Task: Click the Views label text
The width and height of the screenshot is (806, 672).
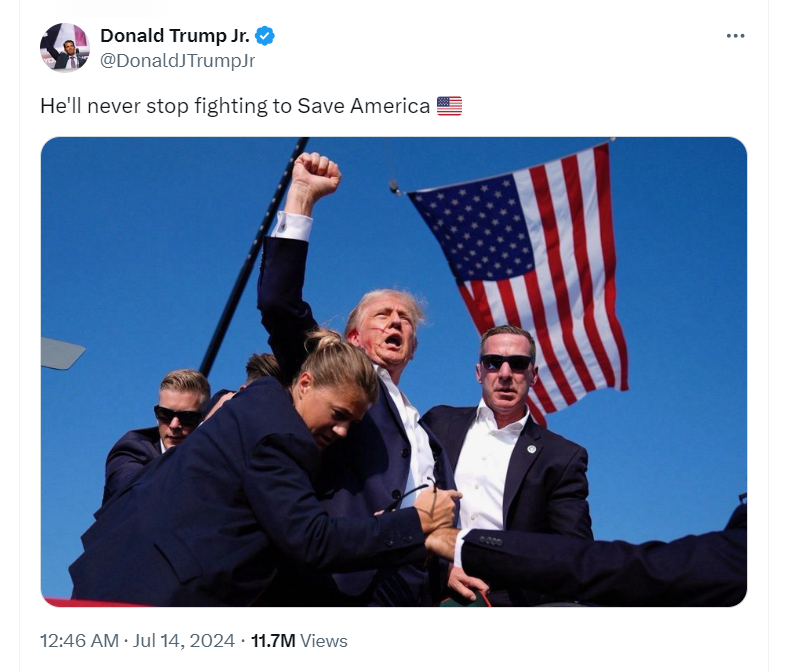Action: 324,641
